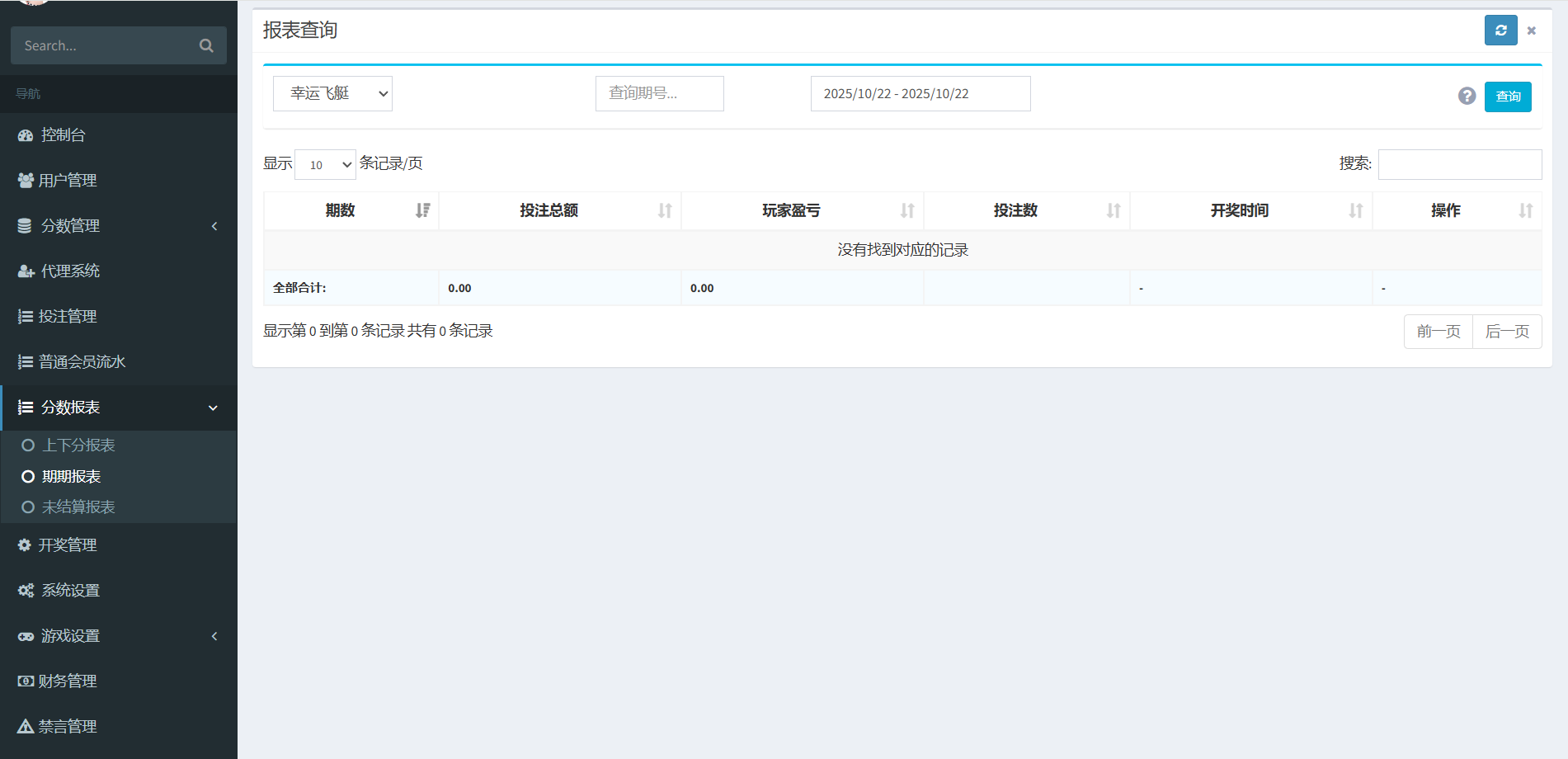The image size is (1568, 759).
Task: Open 财务管理 in the sidebar
Action: 68,681
